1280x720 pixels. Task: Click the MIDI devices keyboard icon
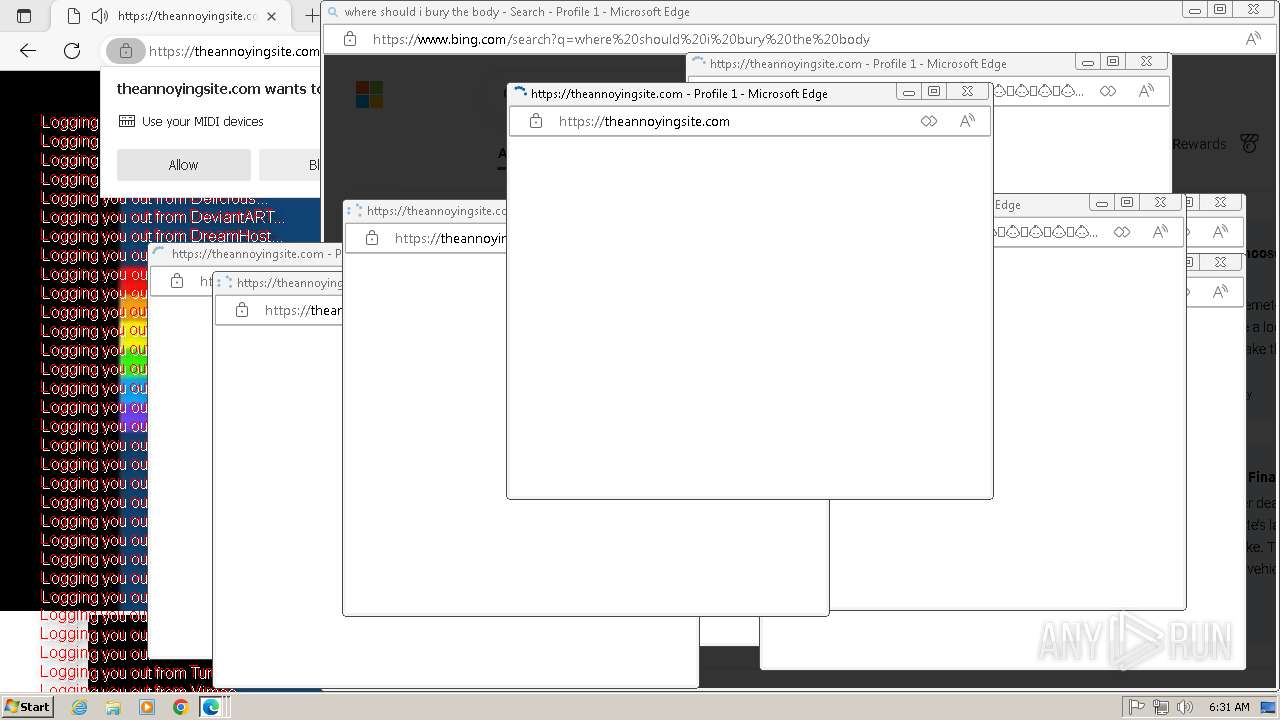[127, 121]
